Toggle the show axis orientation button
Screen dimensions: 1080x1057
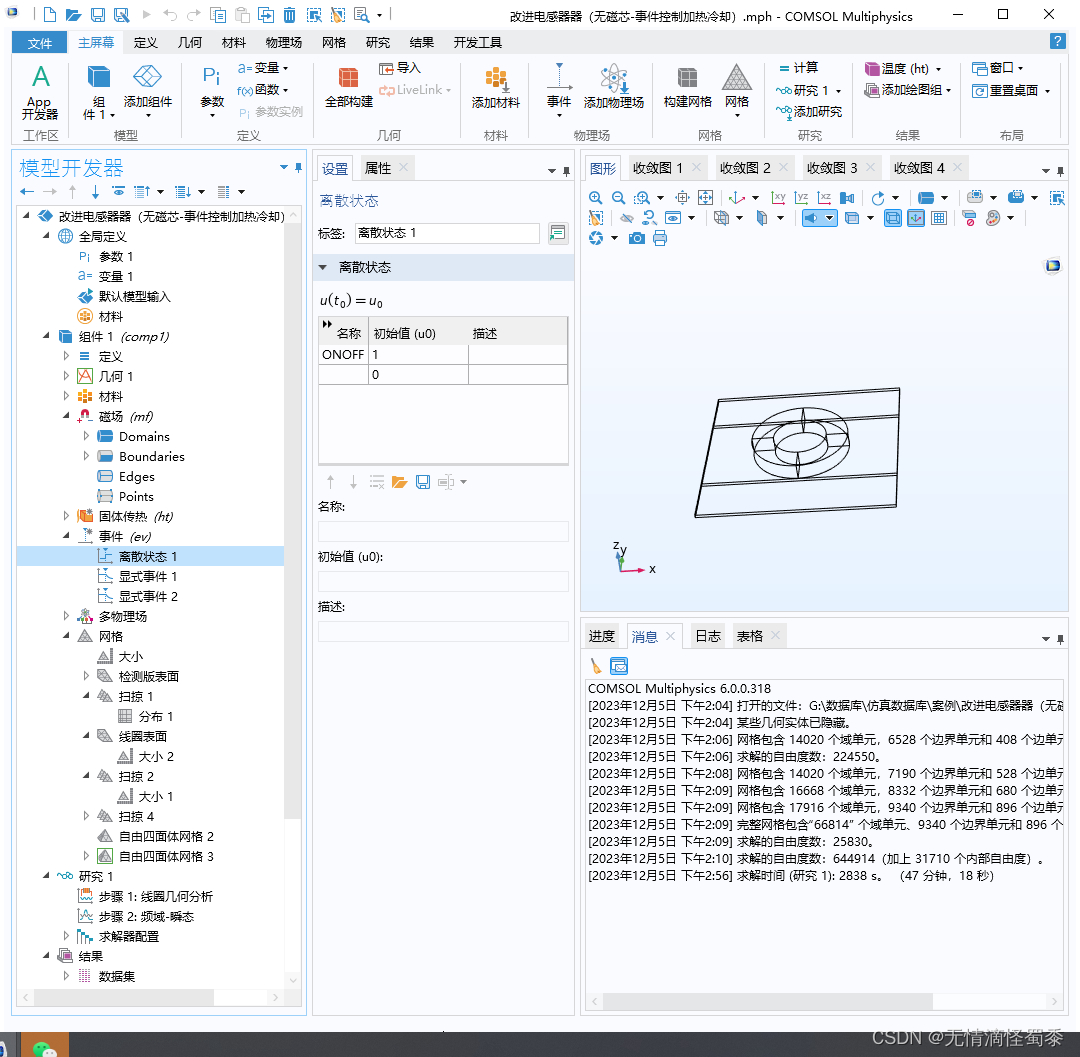pos(915,218)
